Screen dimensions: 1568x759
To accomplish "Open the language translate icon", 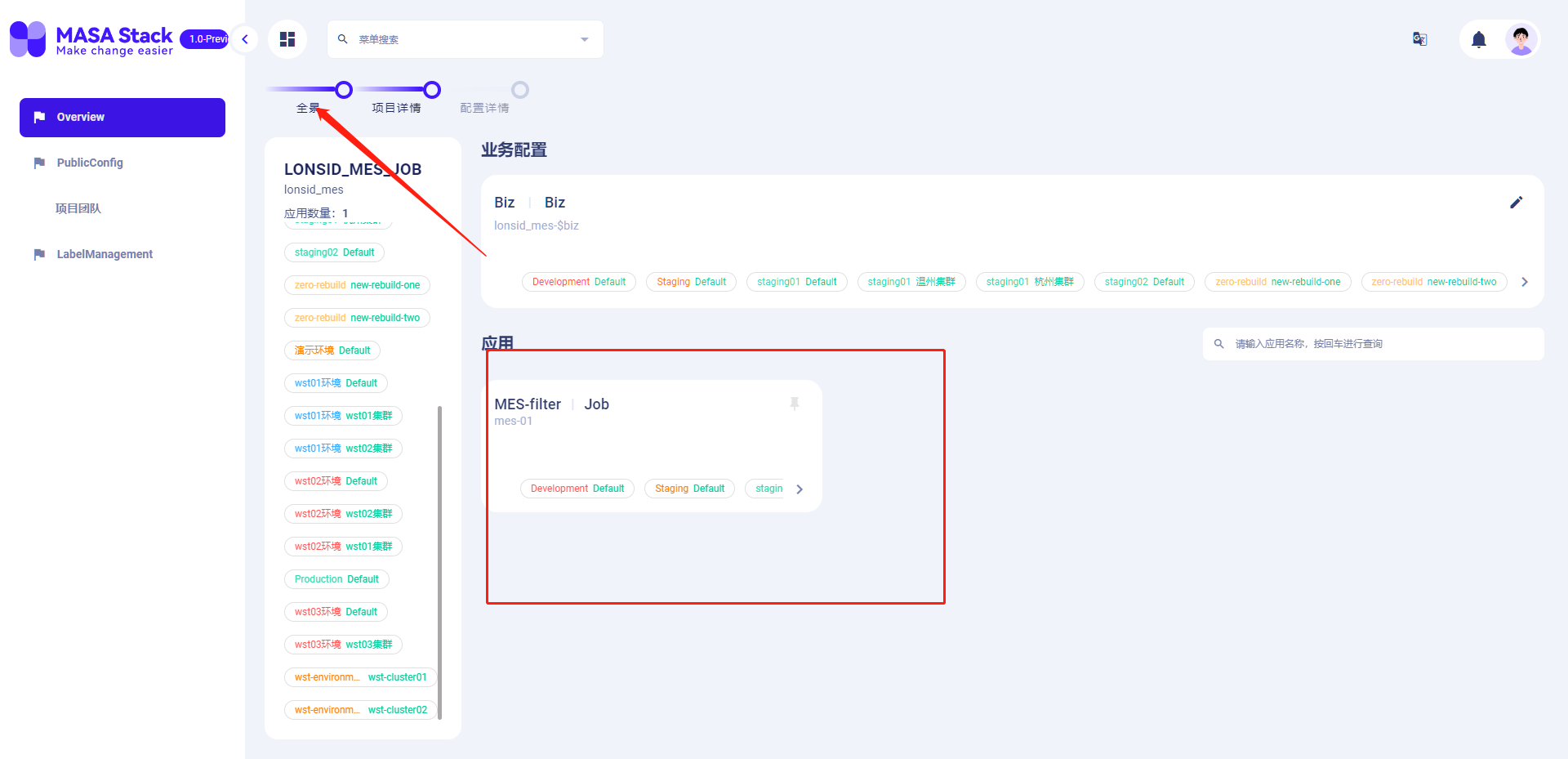I will click(1420, 39).
